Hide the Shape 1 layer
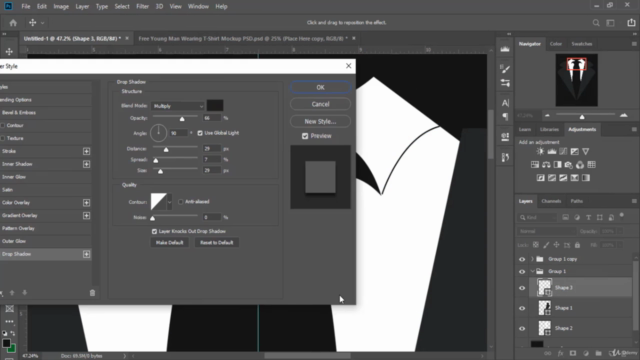The width and height of the screenshot is (640, 360). pyautogui.click(x=522, y=308)
